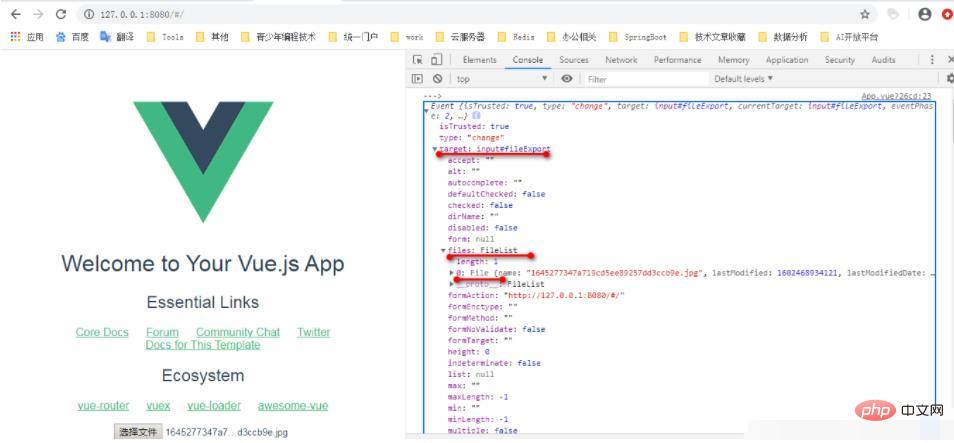The image size is (954, 443).
Task: Open the 翻译 bookmark
Action: click(x=117, y=37)
